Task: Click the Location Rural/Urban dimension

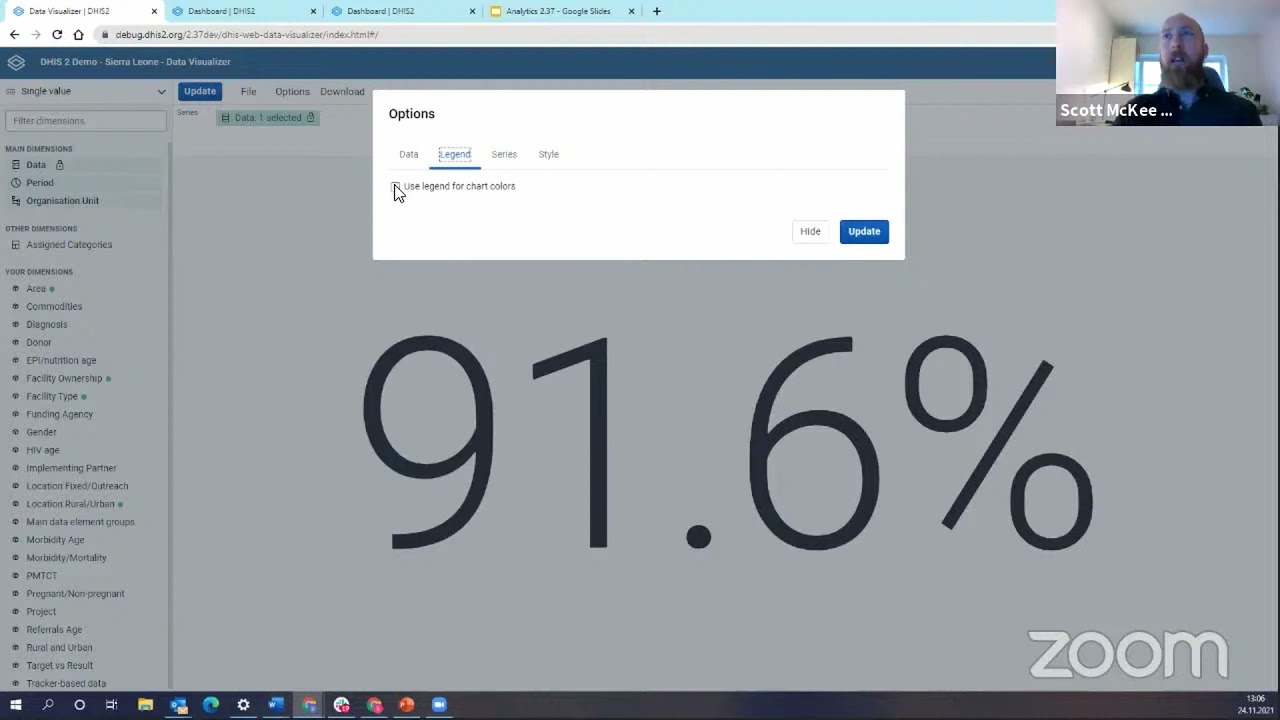Action: pyautogui.click(x=70, y=504)
